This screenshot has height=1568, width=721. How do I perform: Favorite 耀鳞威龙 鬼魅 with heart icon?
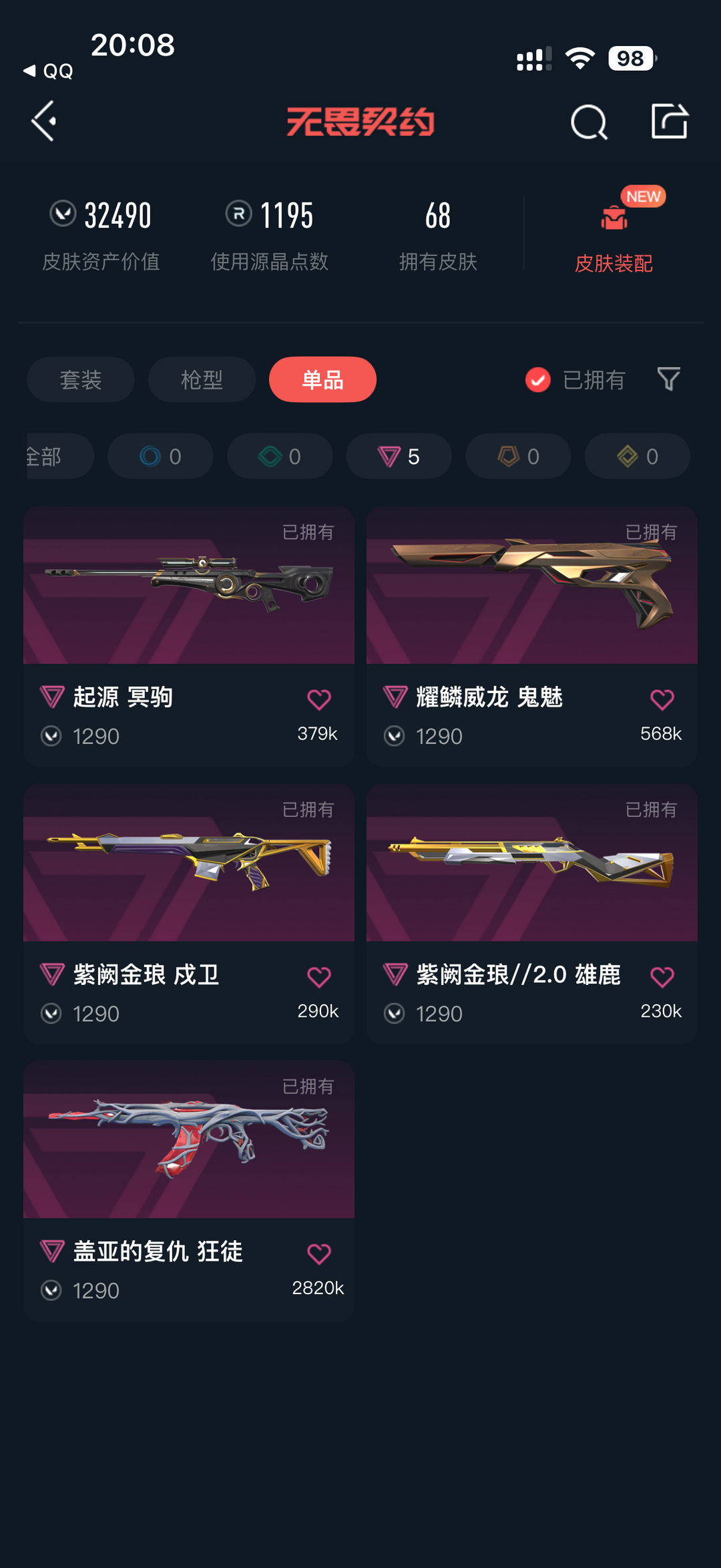tap(662, 699)
